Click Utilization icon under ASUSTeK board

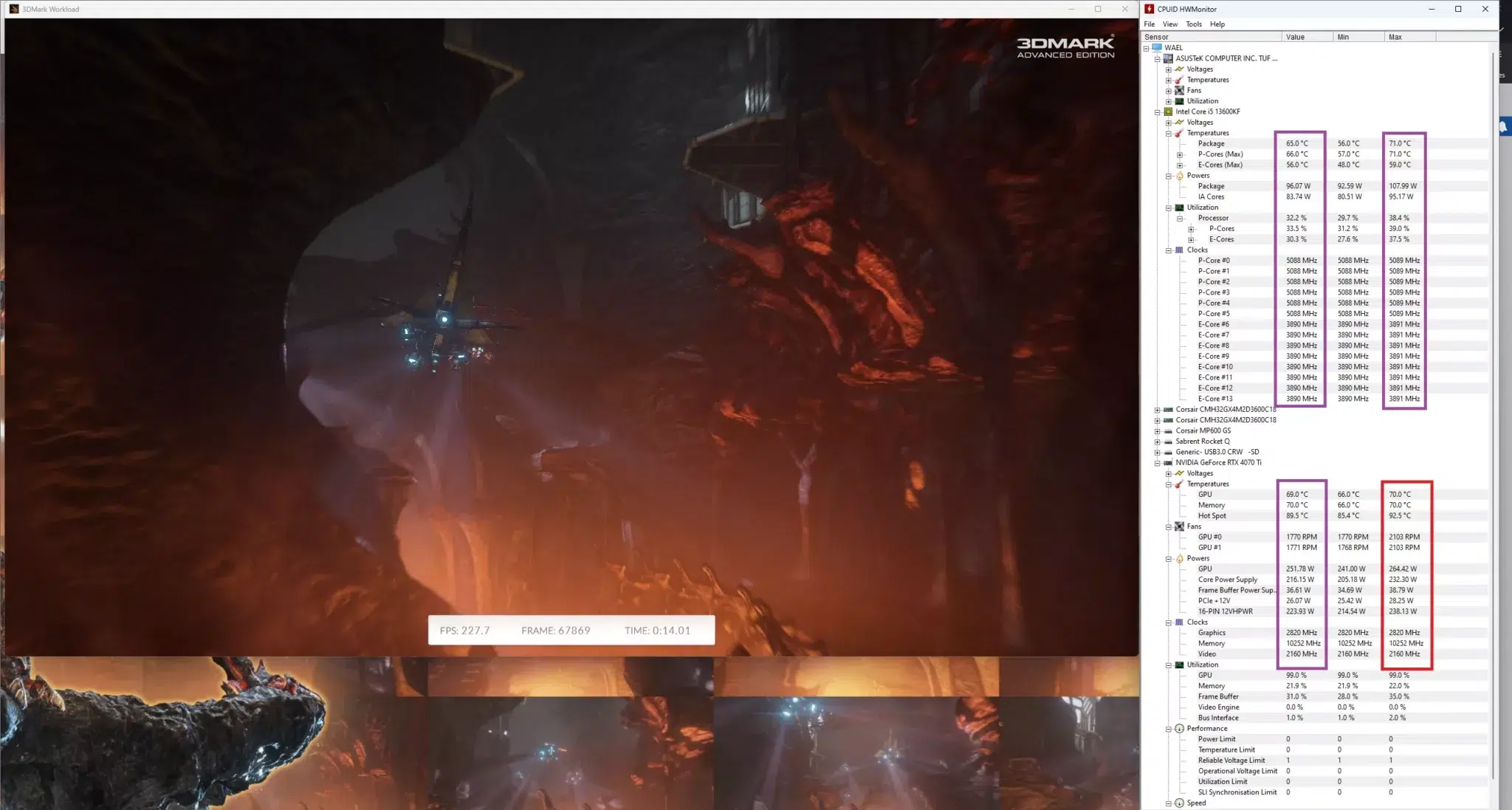click(x=1179, y=101)
